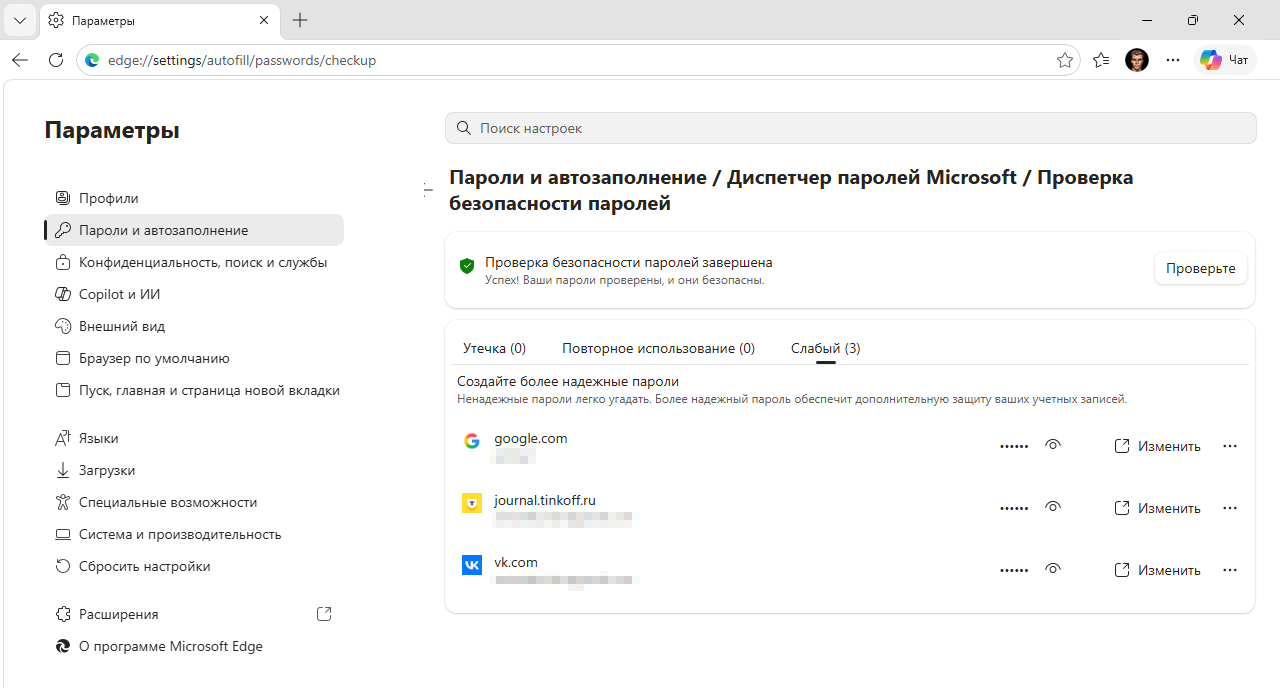Open Внешний вид settings
The height and width of the screenshot is (688, 1280).
(x=194, y=326)
